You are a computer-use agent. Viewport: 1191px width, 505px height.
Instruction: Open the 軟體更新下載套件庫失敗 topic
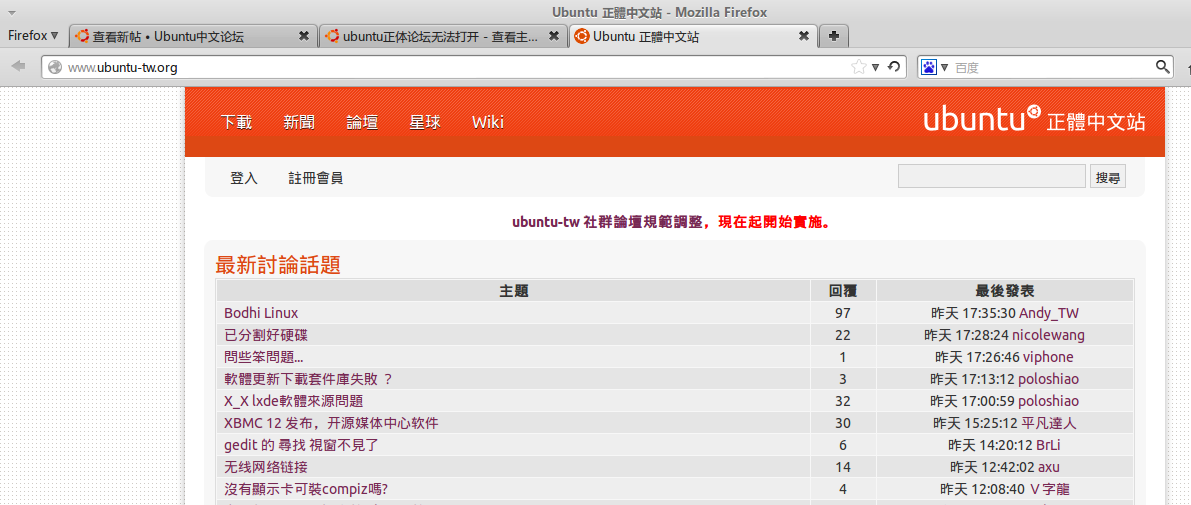308,379
